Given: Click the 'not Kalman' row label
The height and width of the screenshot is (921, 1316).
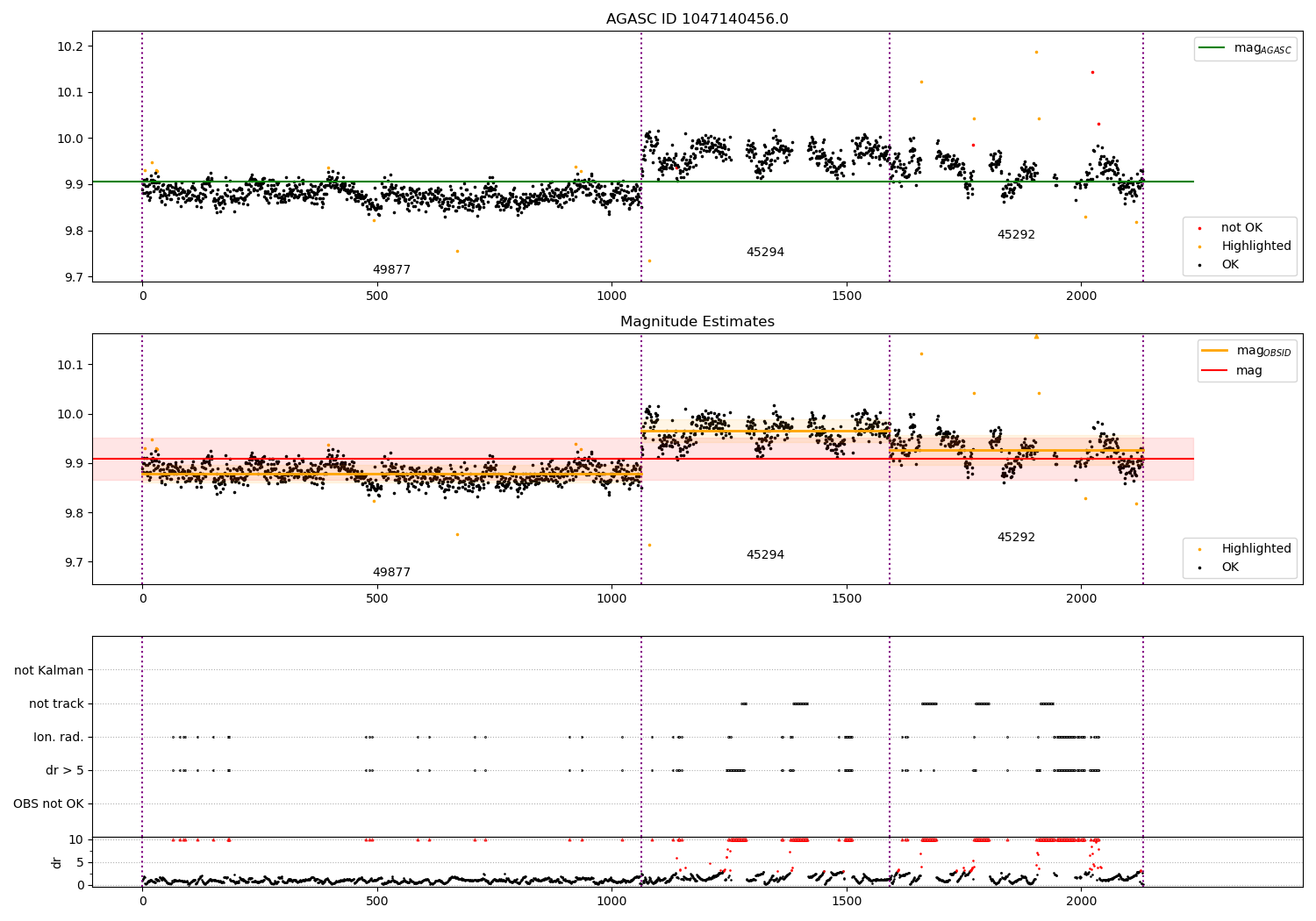Looking at the screenshot, I should [x=49, y=671].
